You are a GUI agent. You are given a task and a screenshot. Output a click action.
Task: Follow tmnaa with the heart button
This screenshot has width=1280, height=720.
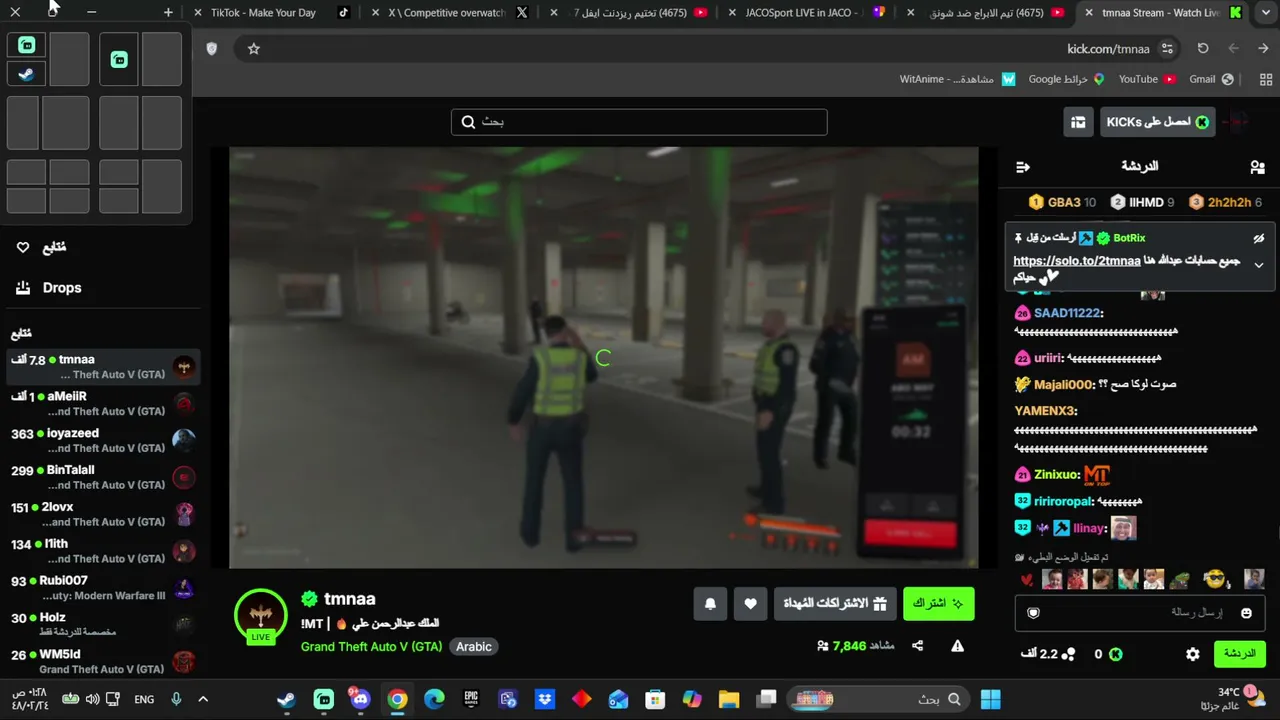tap(750, 604)
